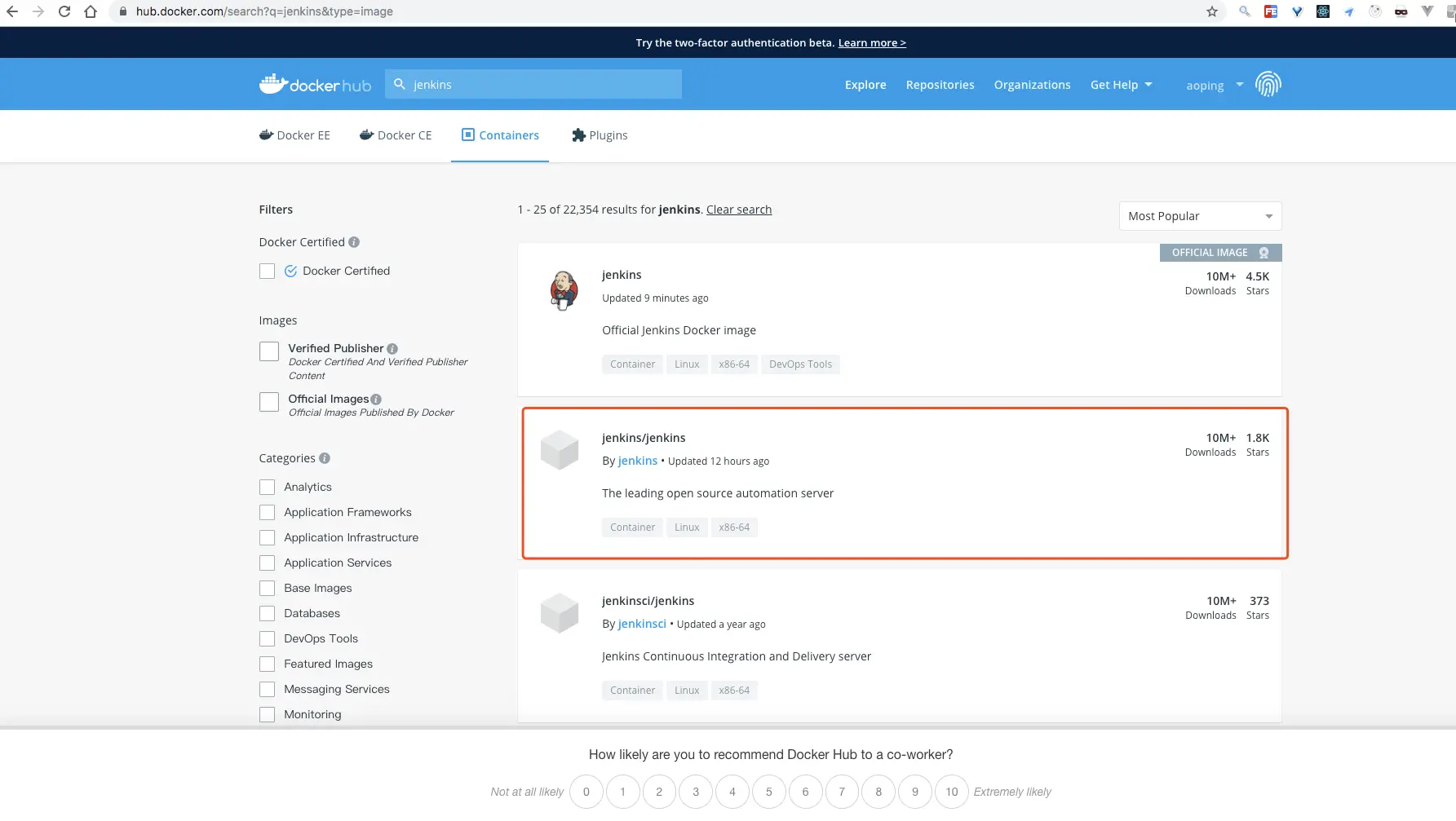Tick the Application Infrastructure checkbox
Screen dimensions: 1456x821
coord(267,537)
